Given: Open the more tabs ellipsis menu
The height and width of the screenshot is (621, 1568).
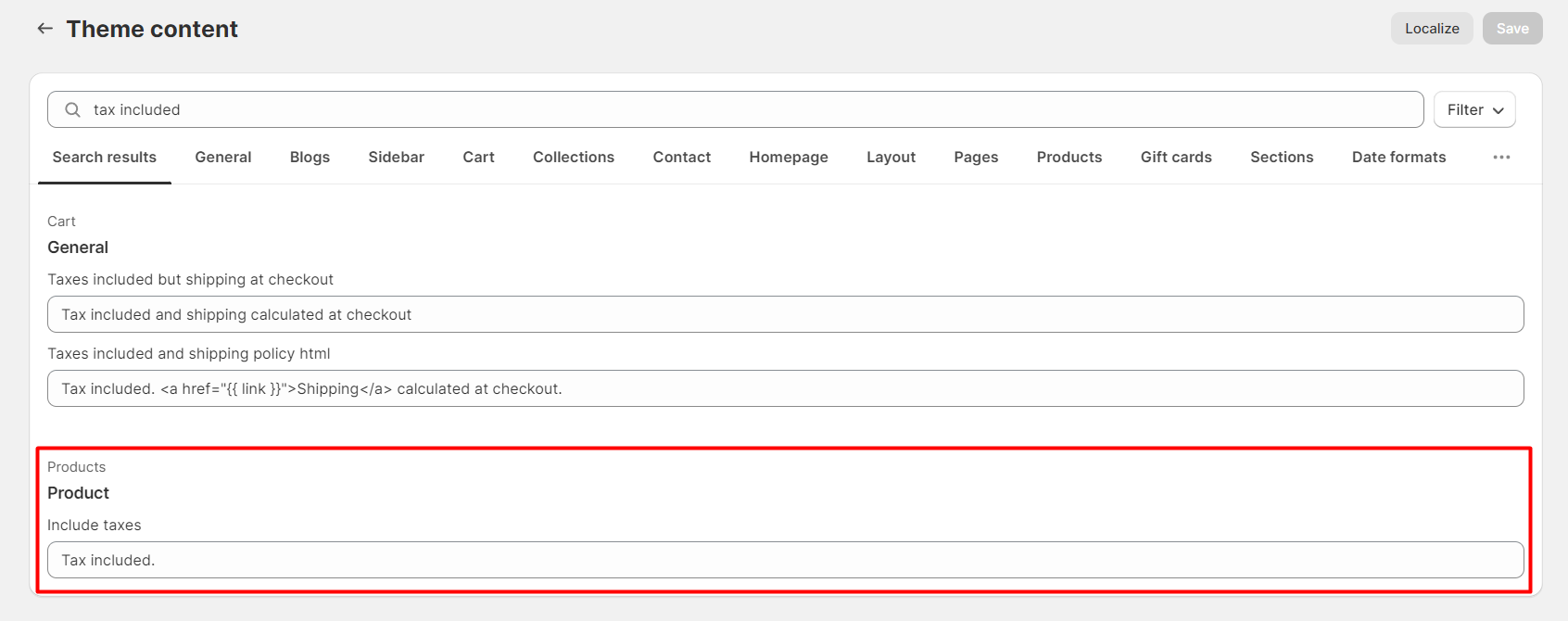Looking at the screenshot, I should click(x=1501, y=158).
